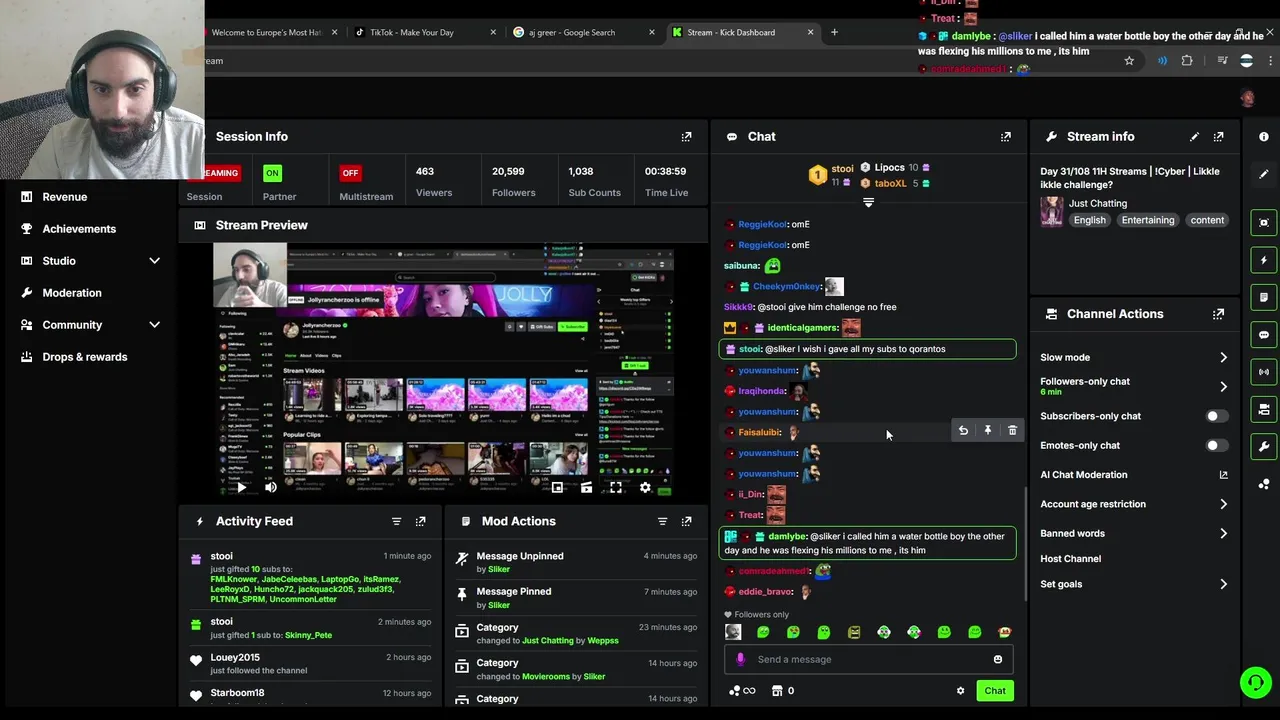Mute the stream preview volume
Viewport: 1280px width, 720px height.
click(270, 487)
